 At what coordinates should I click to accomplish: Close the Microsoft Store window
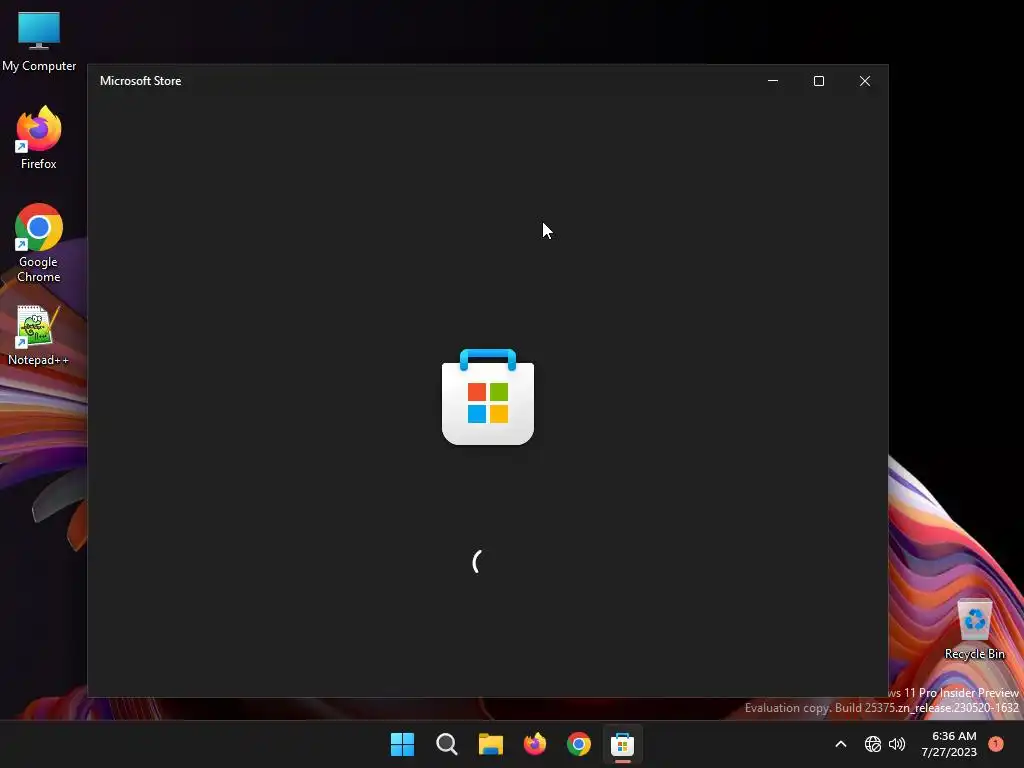pyautogui.click(x=865, y=81)
